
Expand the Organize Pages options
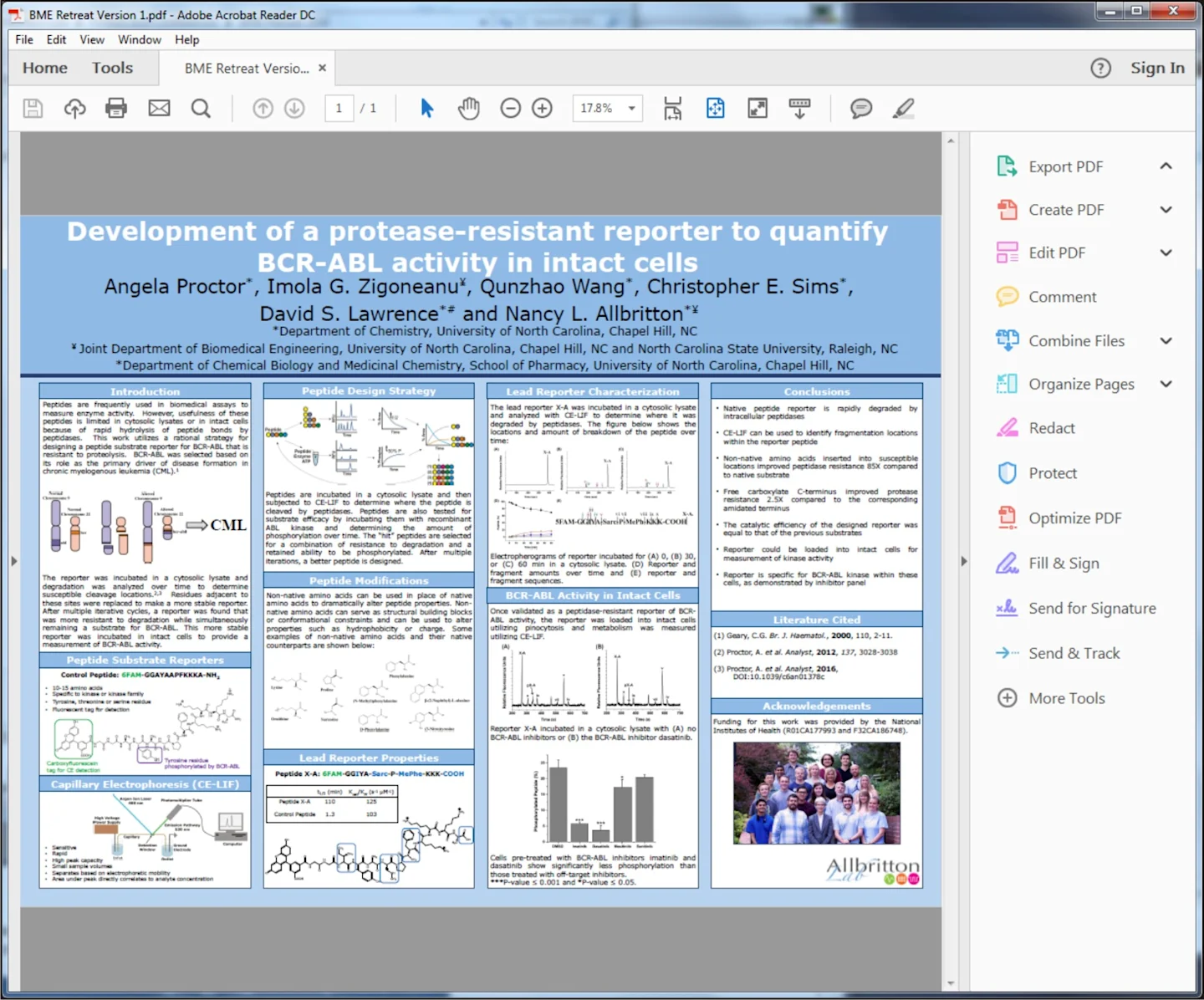pos(1166,384)
